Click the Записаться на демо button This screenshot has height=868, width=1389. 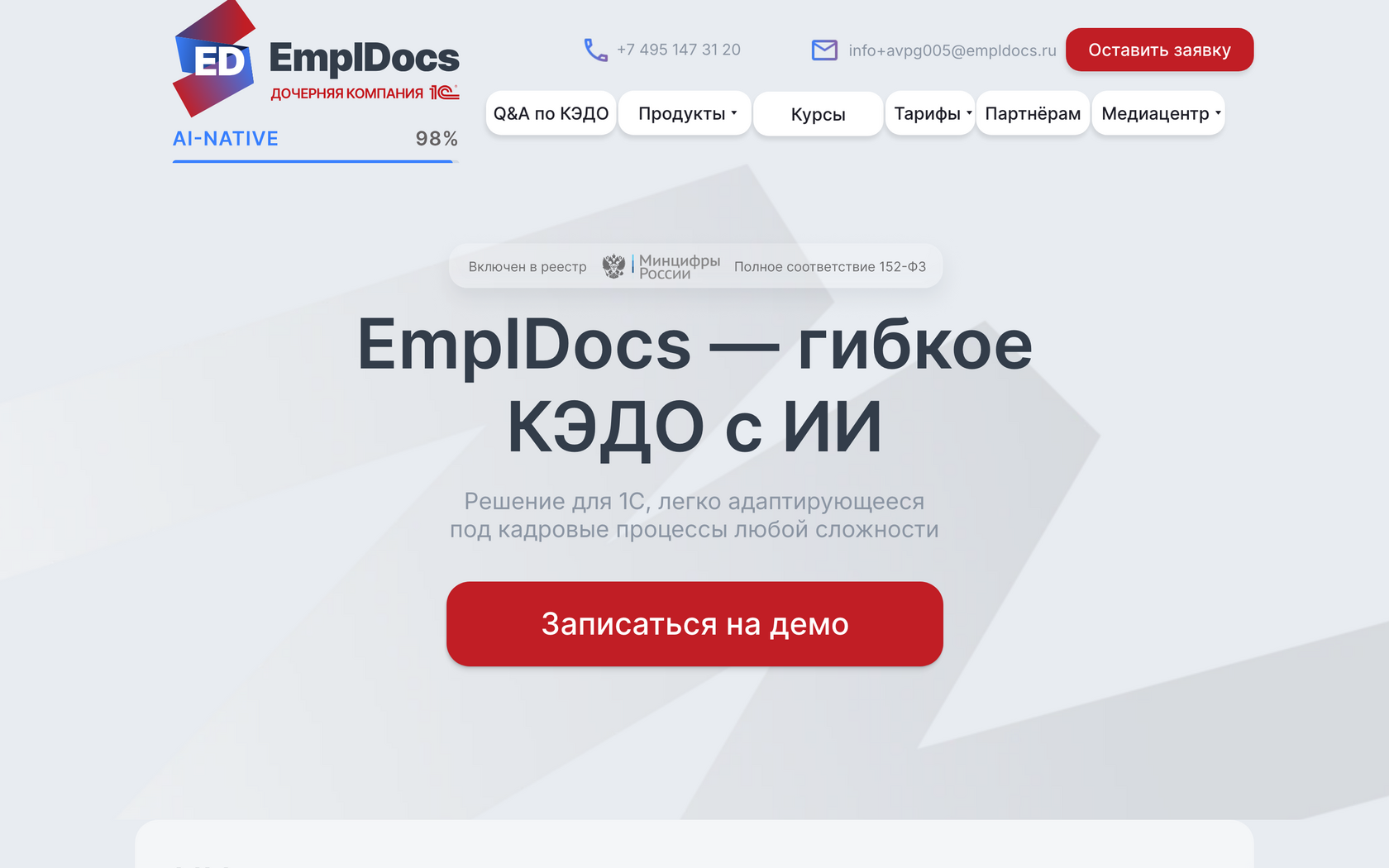694,624
